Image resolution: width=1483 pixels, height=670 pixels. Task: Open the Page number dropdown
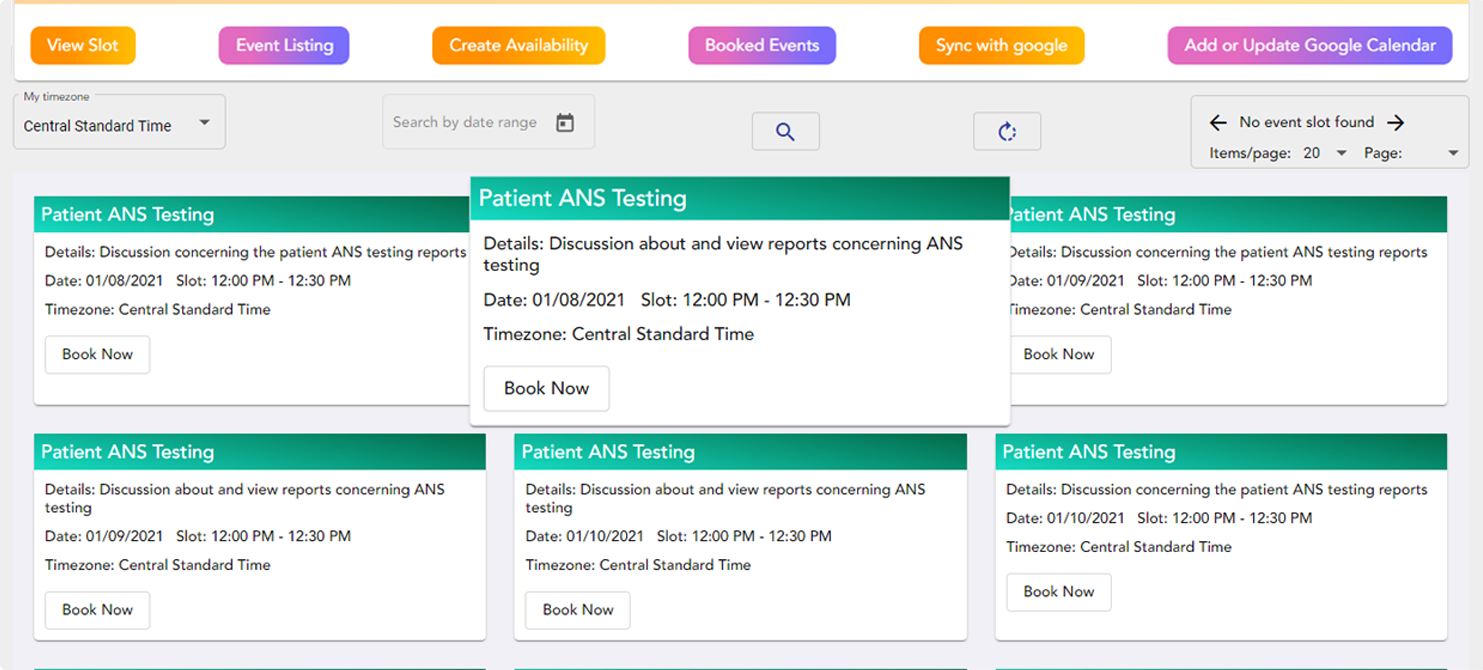pos(1452,153)
